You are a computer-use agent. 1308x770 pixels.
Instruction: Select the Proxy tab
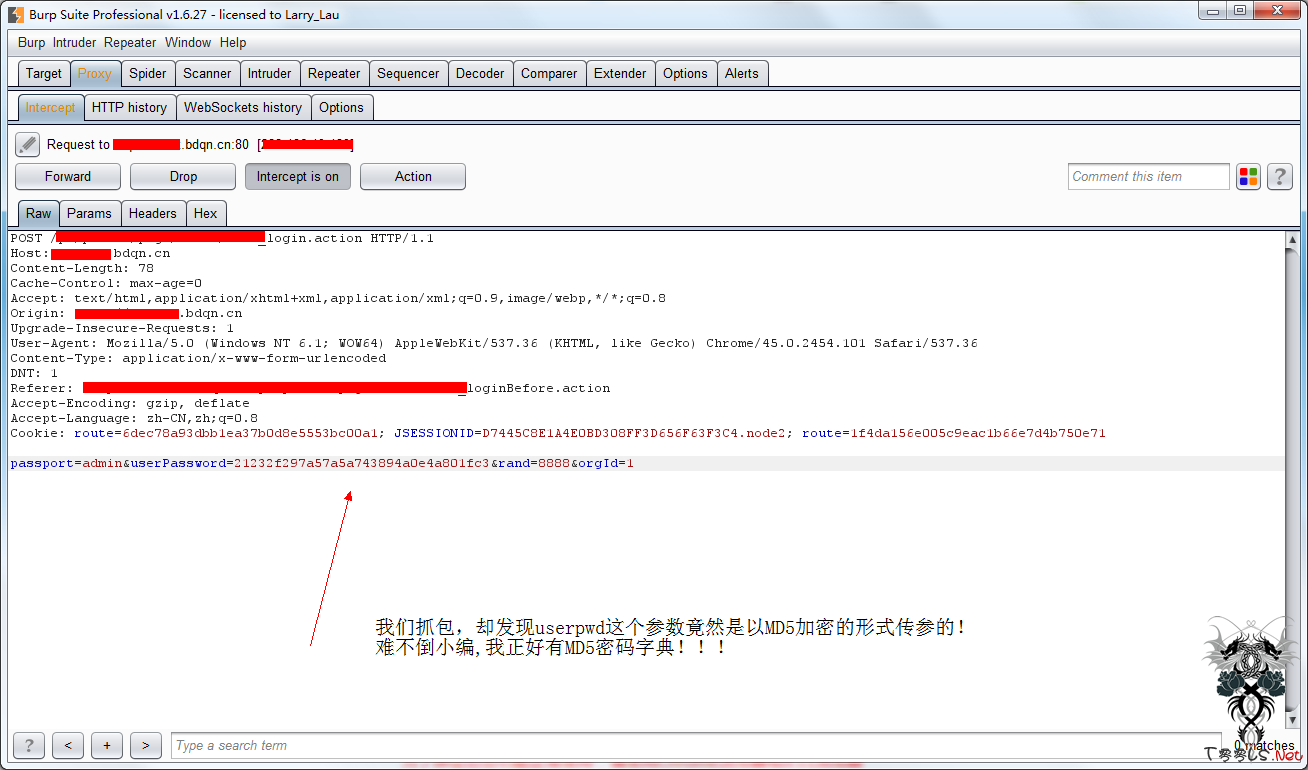95,73
